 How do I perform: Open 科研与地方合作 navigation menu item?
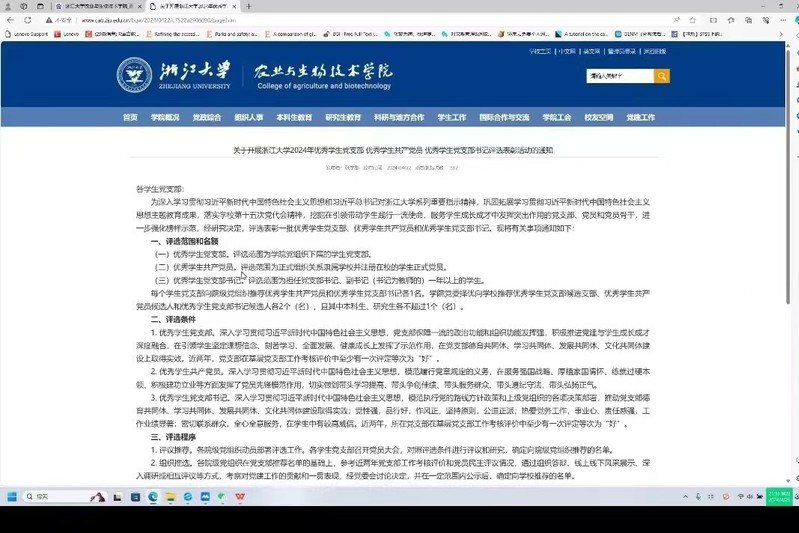pos(399,117)
